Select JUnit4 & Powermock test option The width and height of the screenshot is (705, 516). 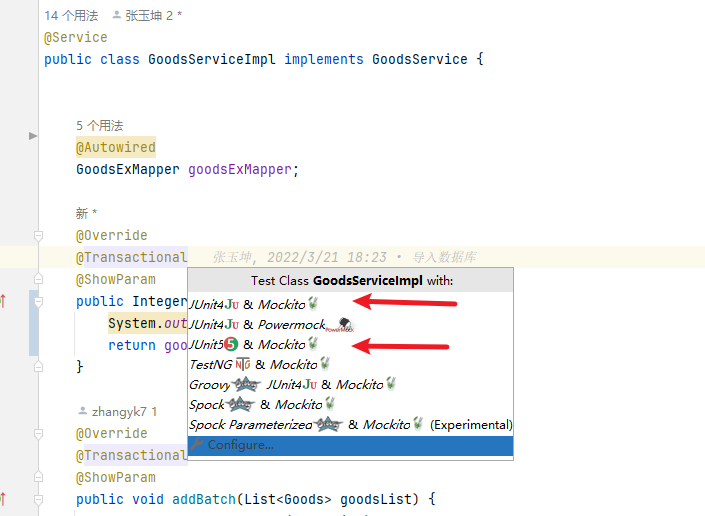(350, 325)
